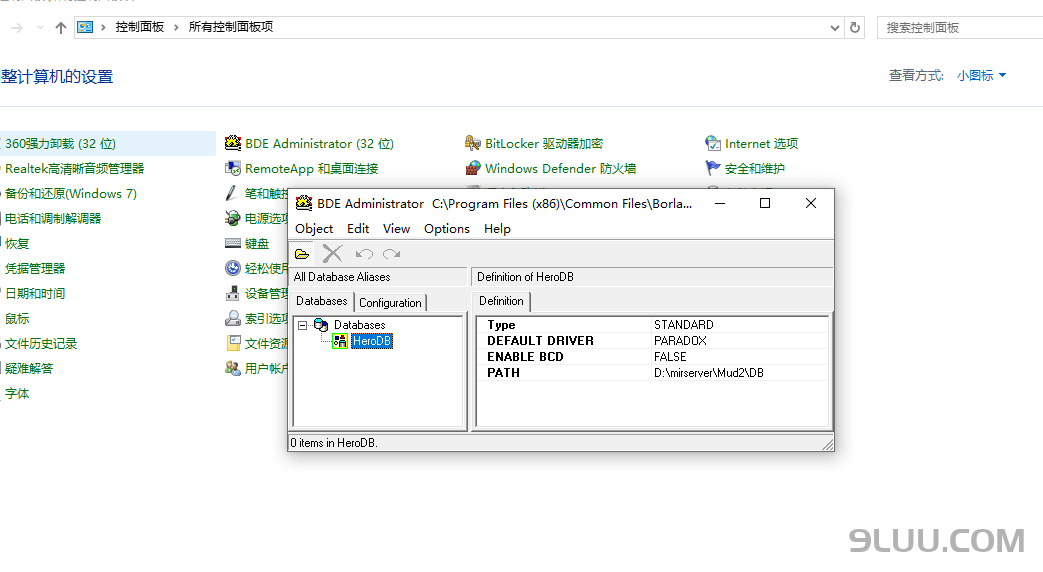Click the BDE Administrator title bar icon
Viewport: 1043px width, 572px height.
click(303, 203)
